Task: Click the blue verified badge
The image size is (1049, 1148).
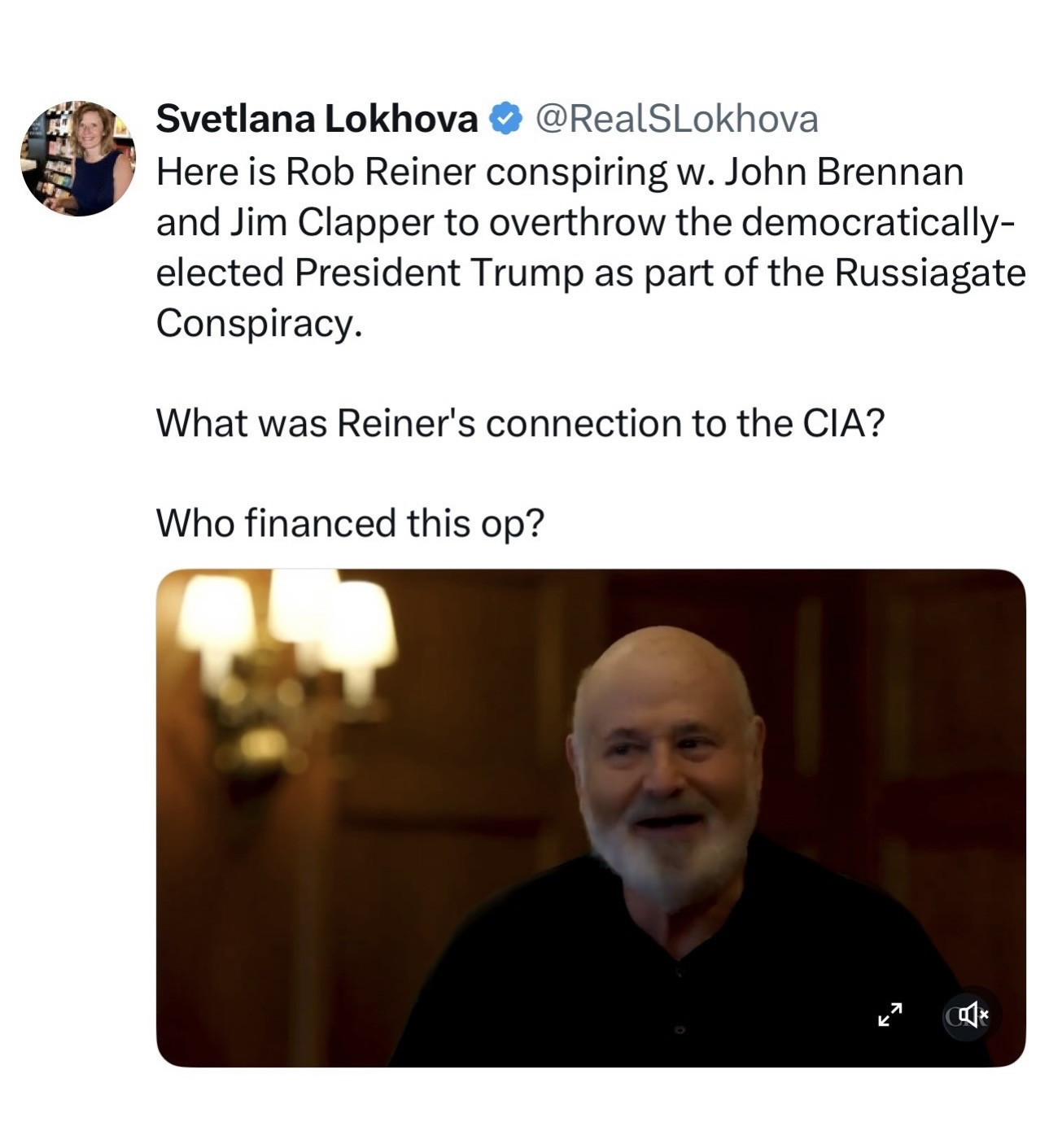Action: [x=505, y=119]
